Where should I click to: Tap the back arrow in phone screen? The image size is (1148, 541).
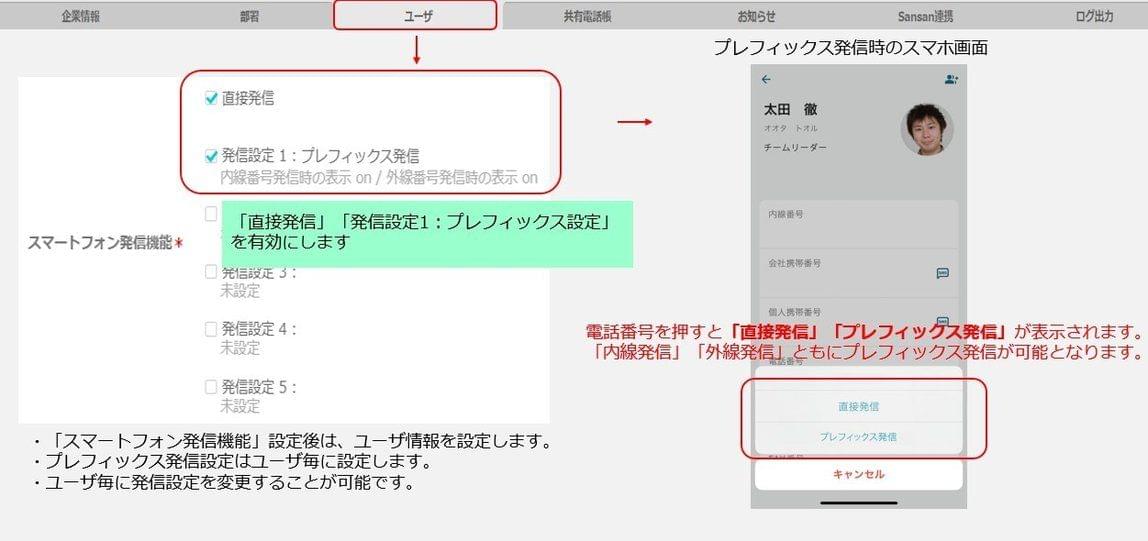(x=766, y=80)
